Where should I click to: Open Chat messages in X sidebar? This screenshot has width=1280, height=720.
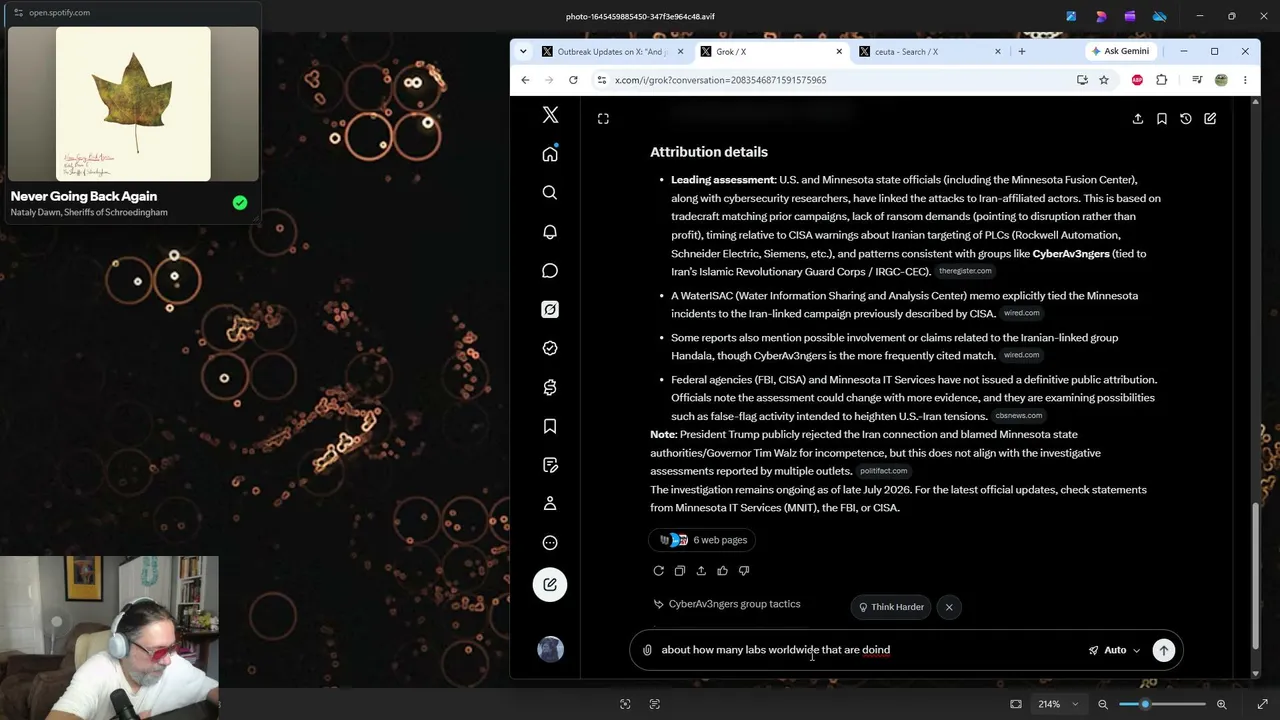click(550, 271)
